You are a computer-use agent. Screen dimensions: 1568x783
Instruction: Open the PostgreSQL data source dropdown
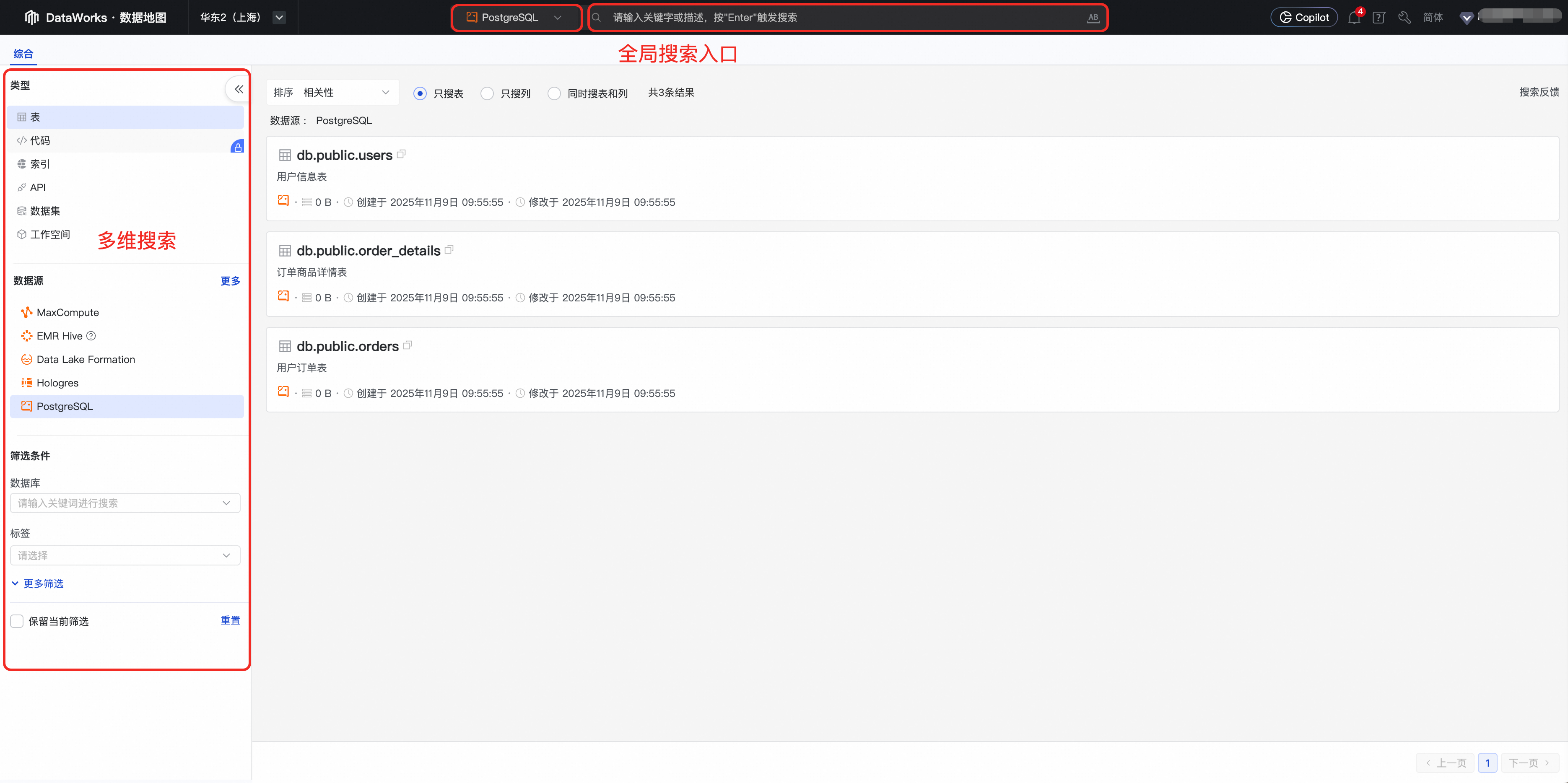click(516, 18)
